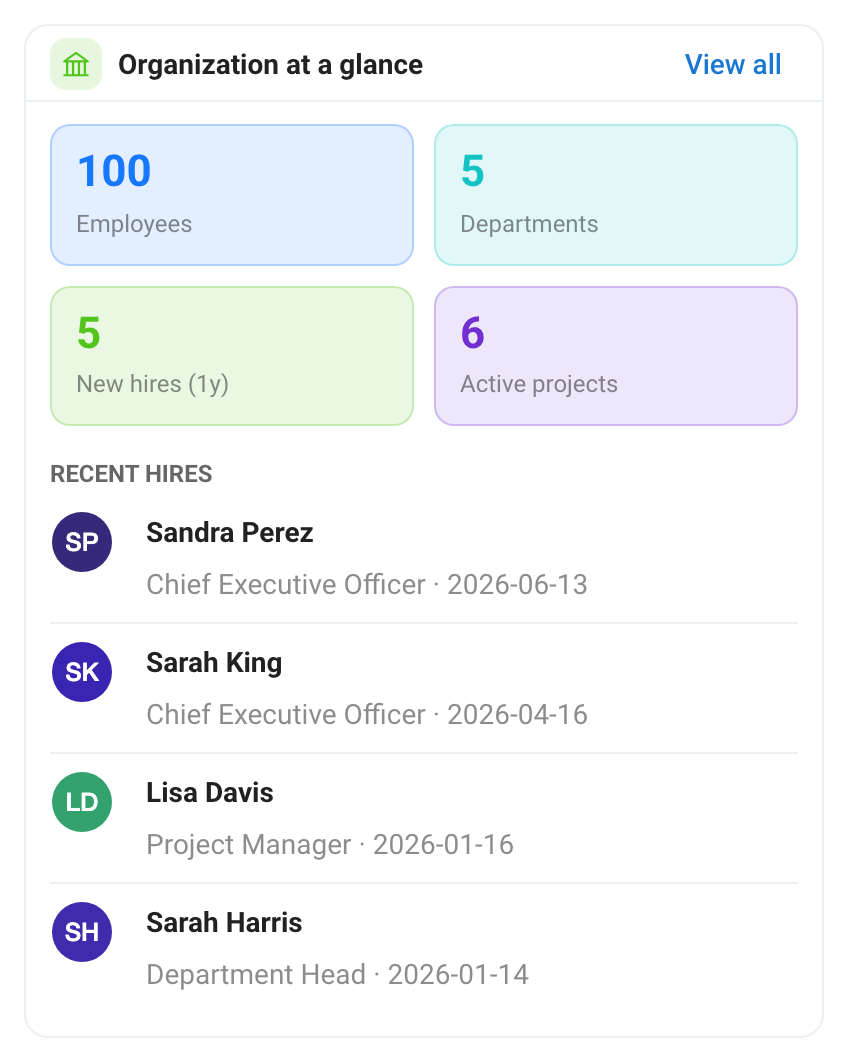The image size is (848, 1062).
Task: Click Sandra Perez's SP avatar
Action: coord(82,542)
